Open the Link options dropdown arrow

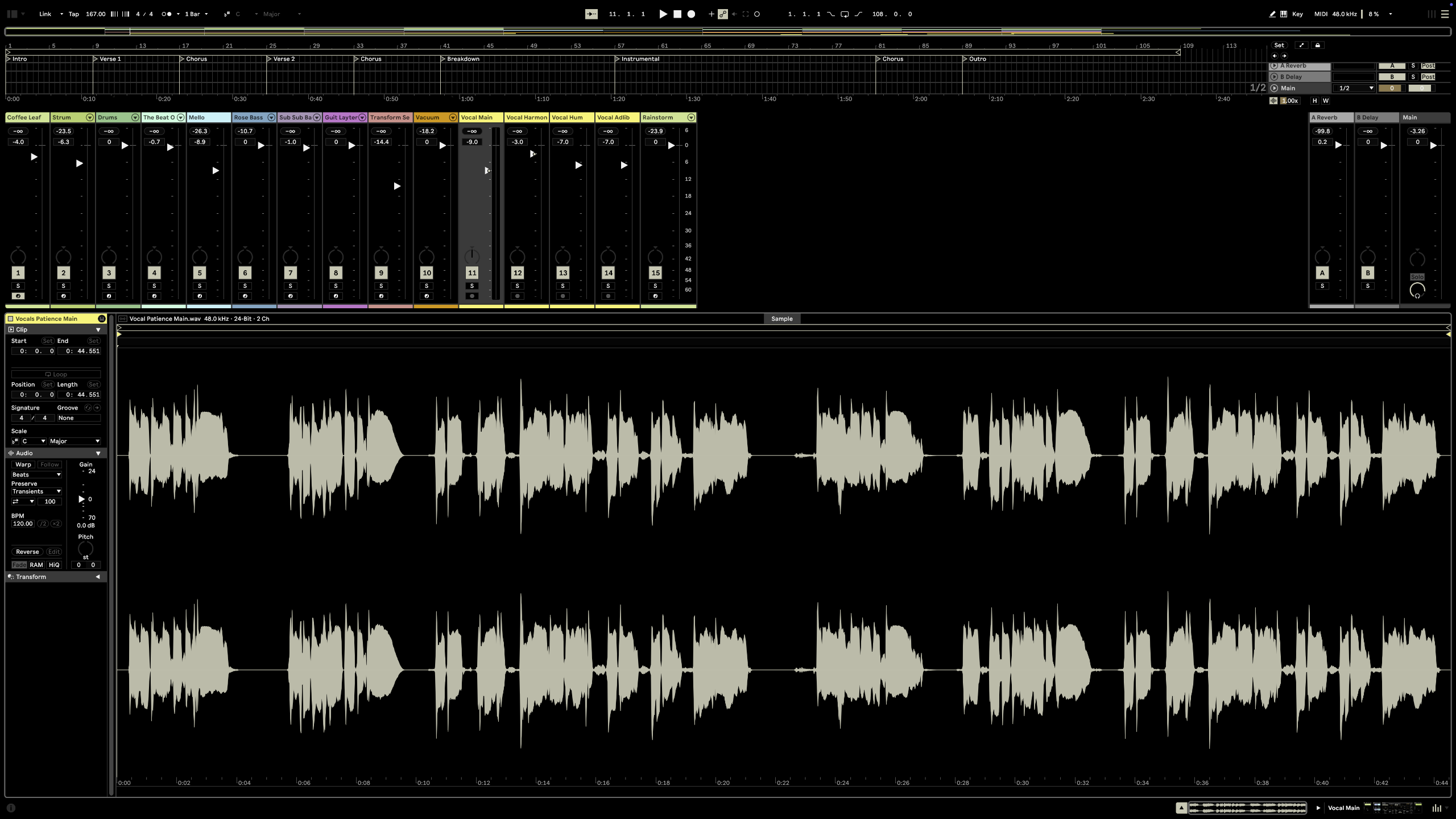coord(61,14)
